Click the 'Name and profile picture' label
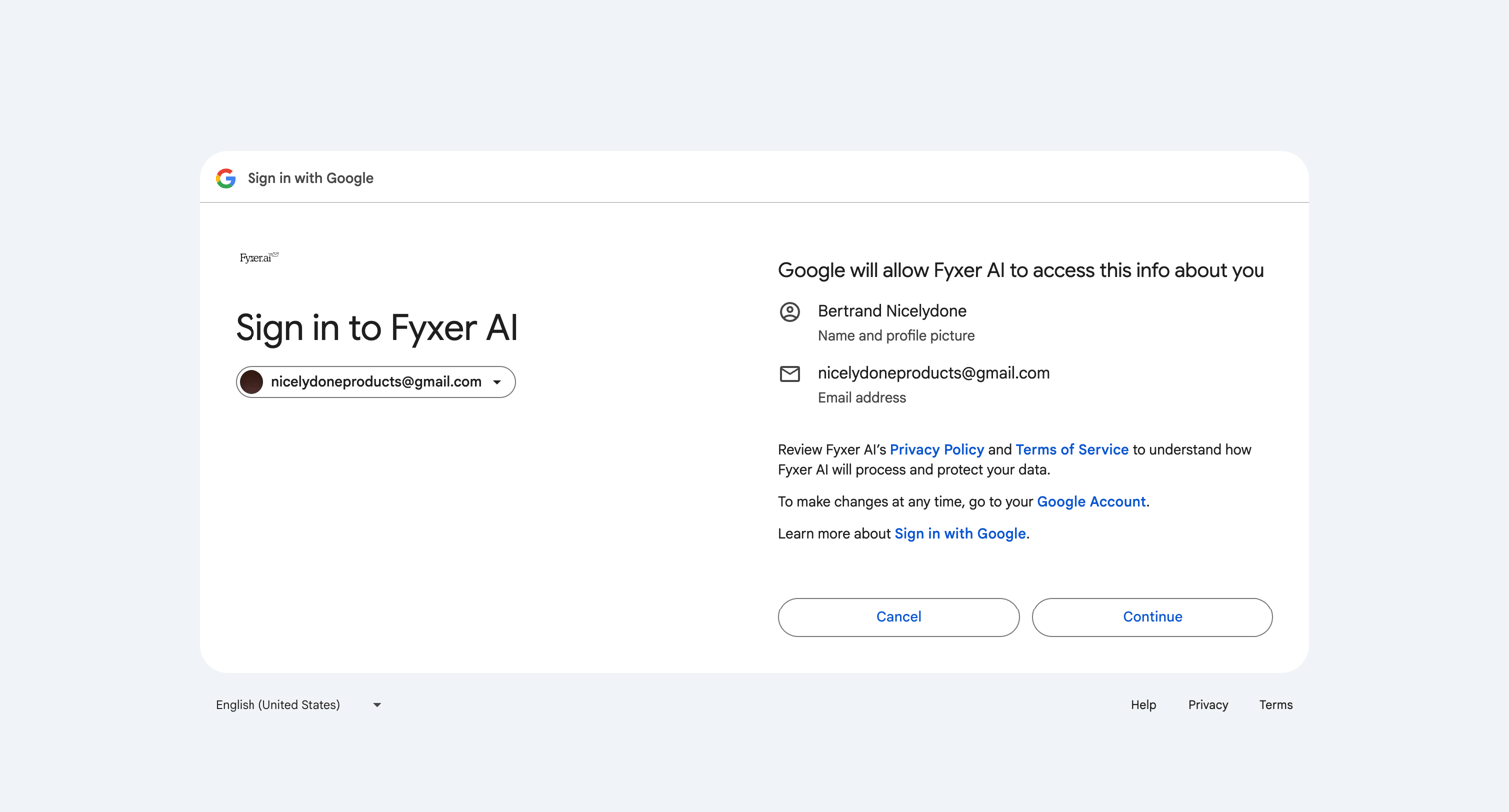The height and width of the screenshot is (812, 1509). (896, 336)
